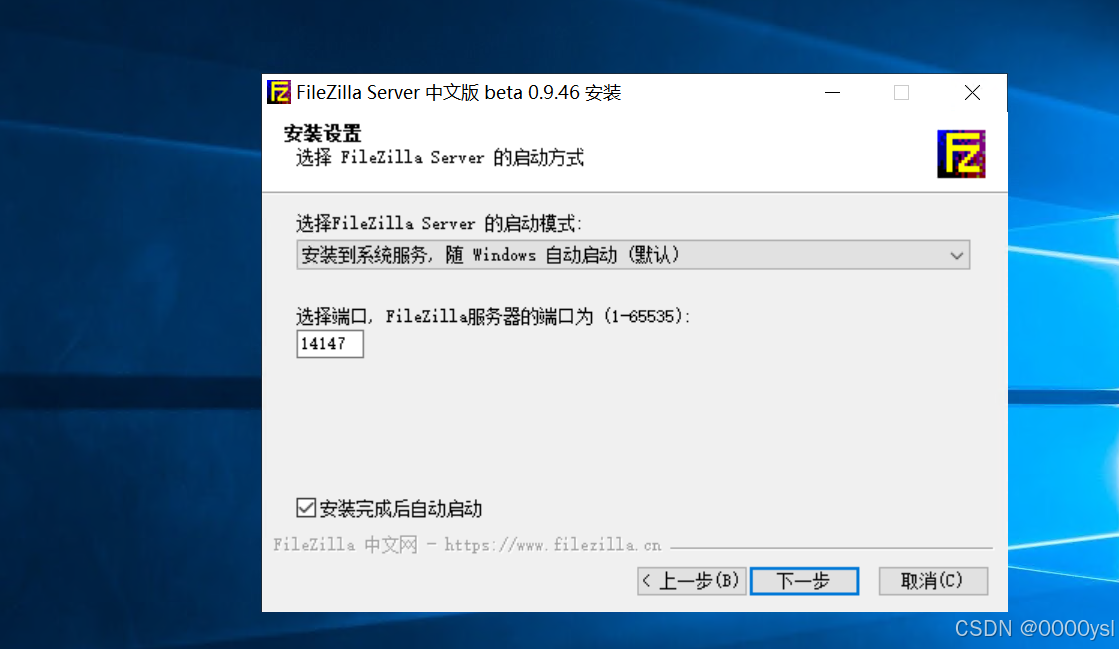This screenshot has height=649, width=1119.
Task: Expand the startup mode dropdown arrow
Action: pos(956,256)
